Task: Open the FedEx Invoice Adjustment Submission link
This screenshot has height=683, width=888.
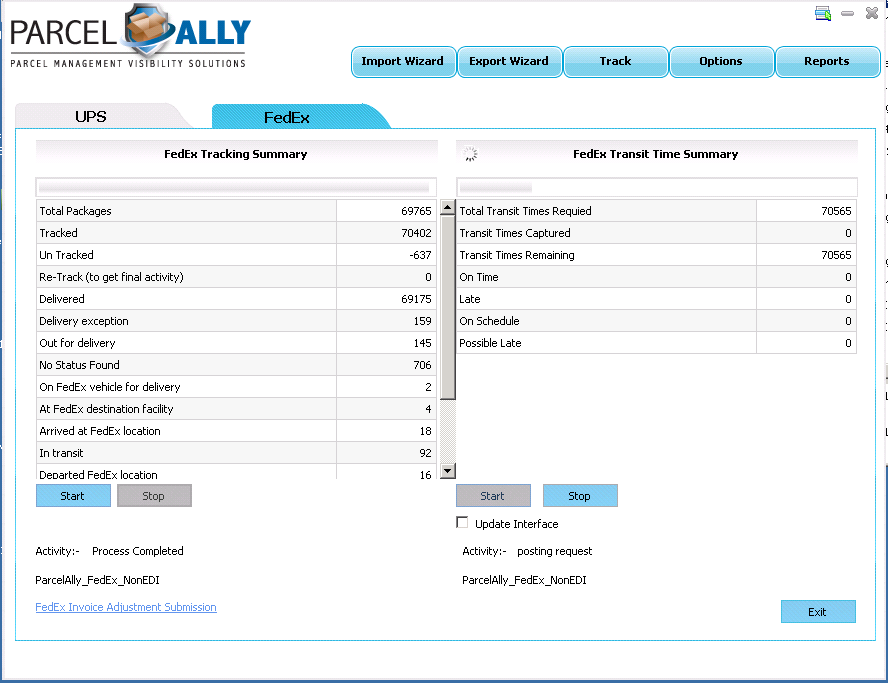Action: point(126,607)
